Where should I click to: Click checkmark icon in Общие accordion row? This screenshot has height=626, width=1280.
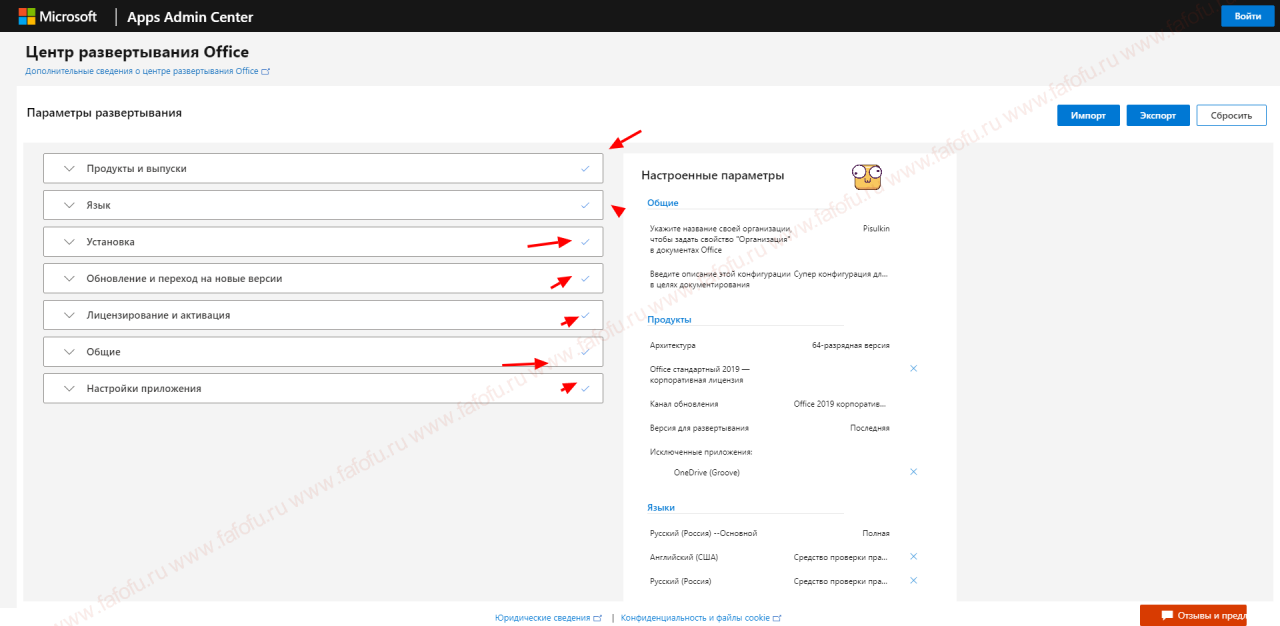click(x=585, y=352)
